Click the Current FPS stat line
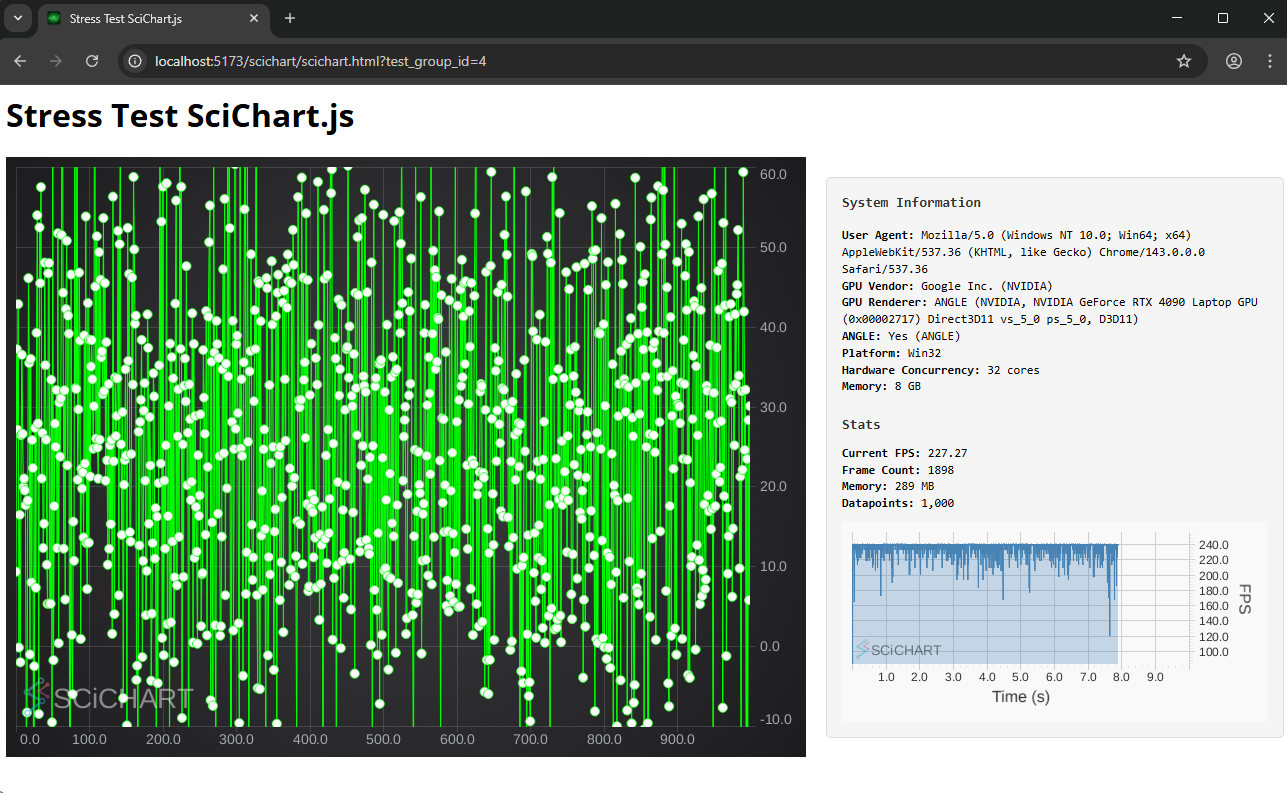The height and width of the screenshot is (793, 1287). point(904,453)
